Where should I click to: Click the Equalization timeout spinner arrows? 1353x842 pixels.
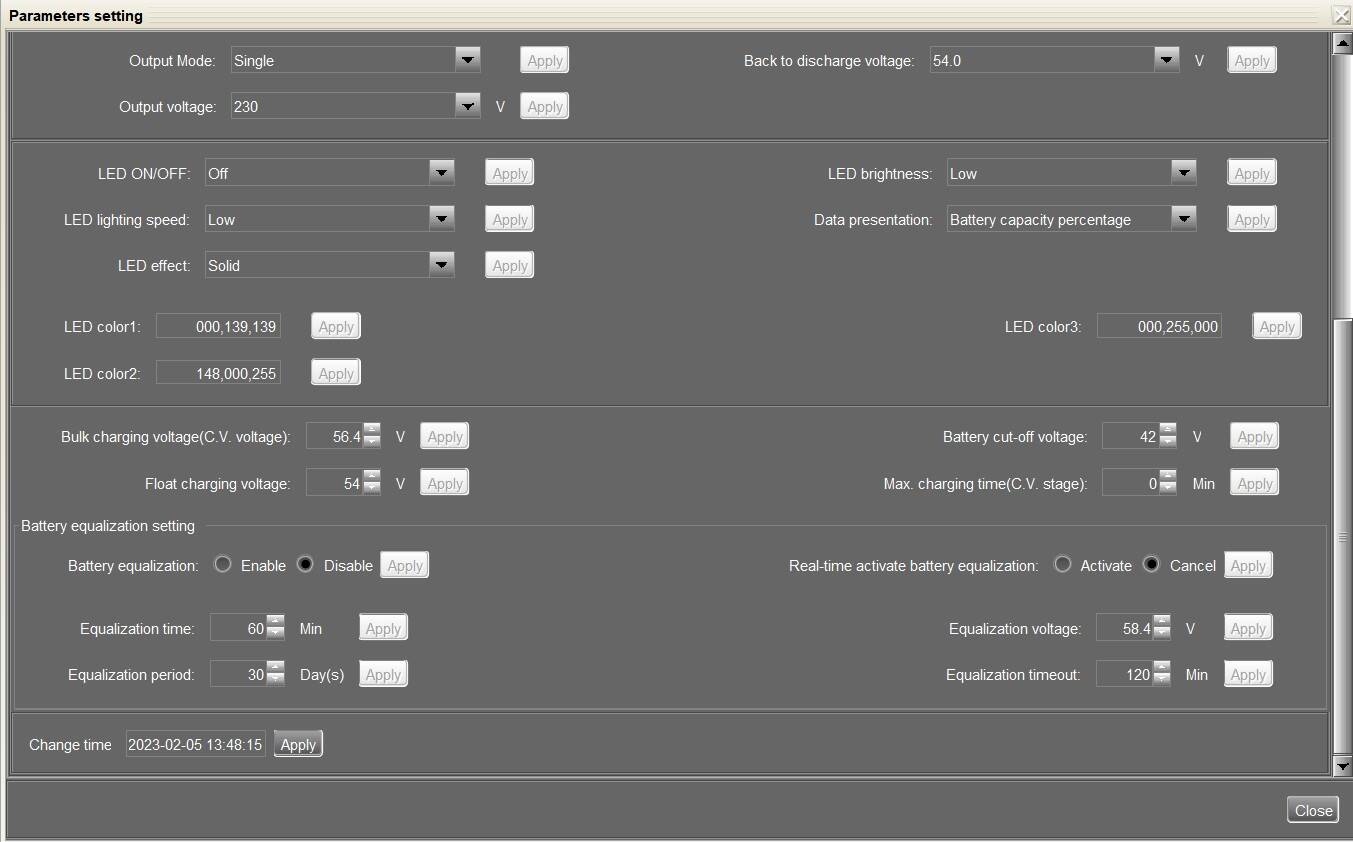[1162, 674]
